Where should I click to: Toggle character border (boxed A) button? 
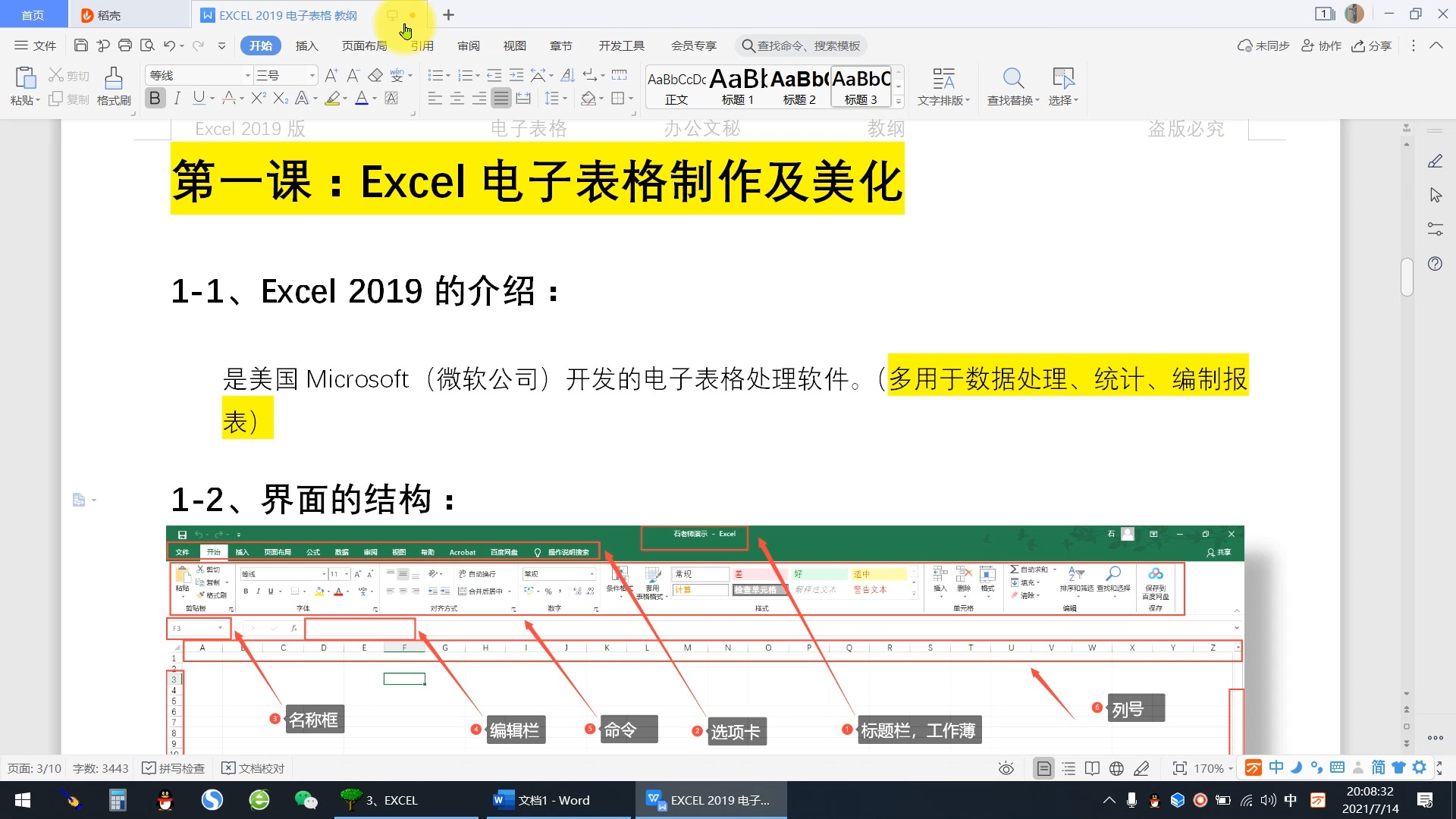[x=391, y=98]
